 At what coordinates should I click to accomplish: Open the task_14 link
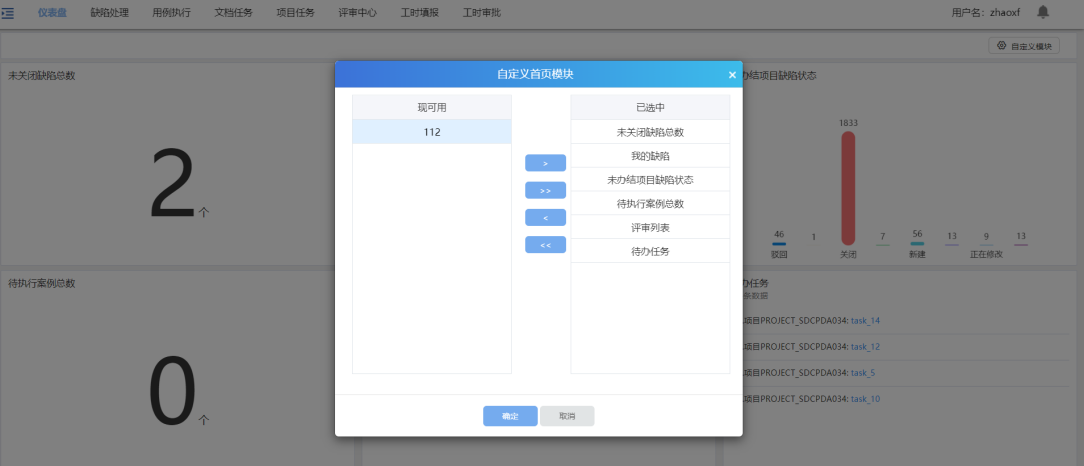(865, 321)
